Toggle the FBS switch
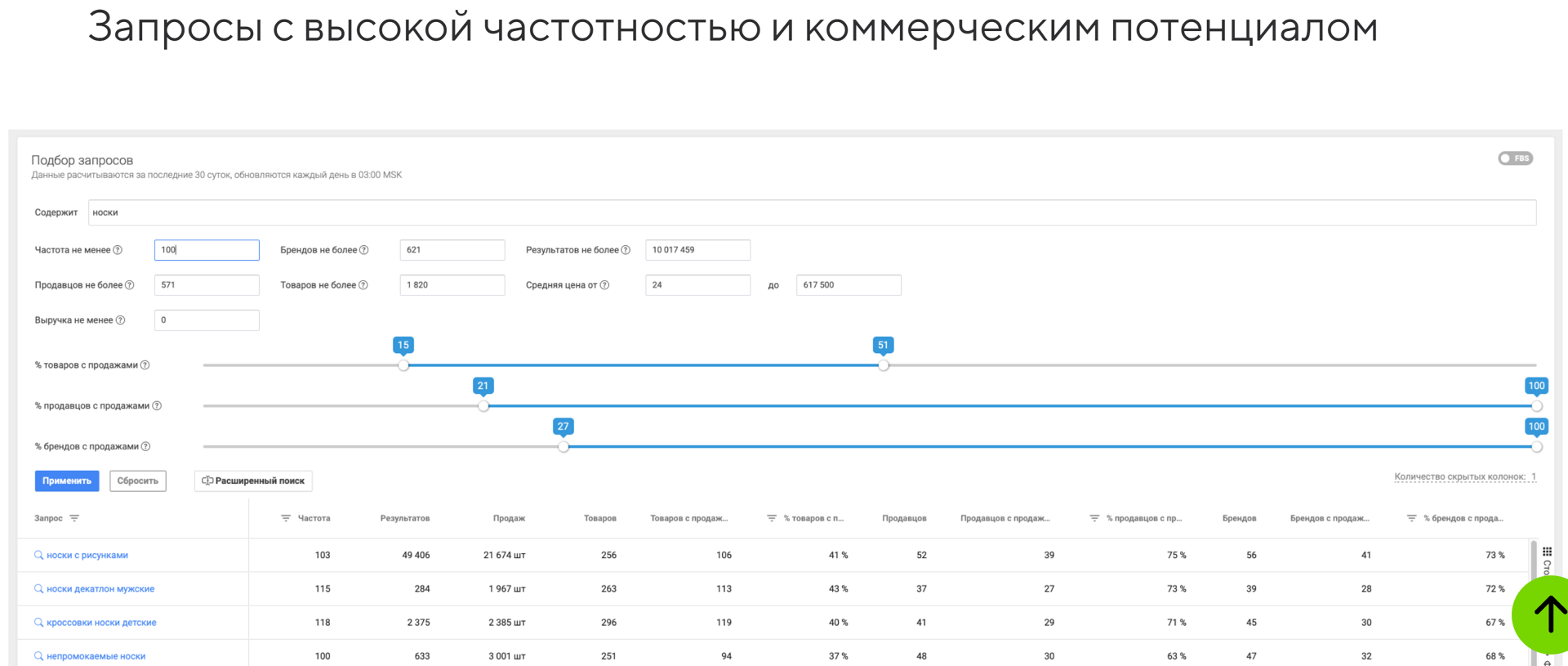Image resolution: width=1568 pixels, height=666 pixels. (x=1514, y=159)
